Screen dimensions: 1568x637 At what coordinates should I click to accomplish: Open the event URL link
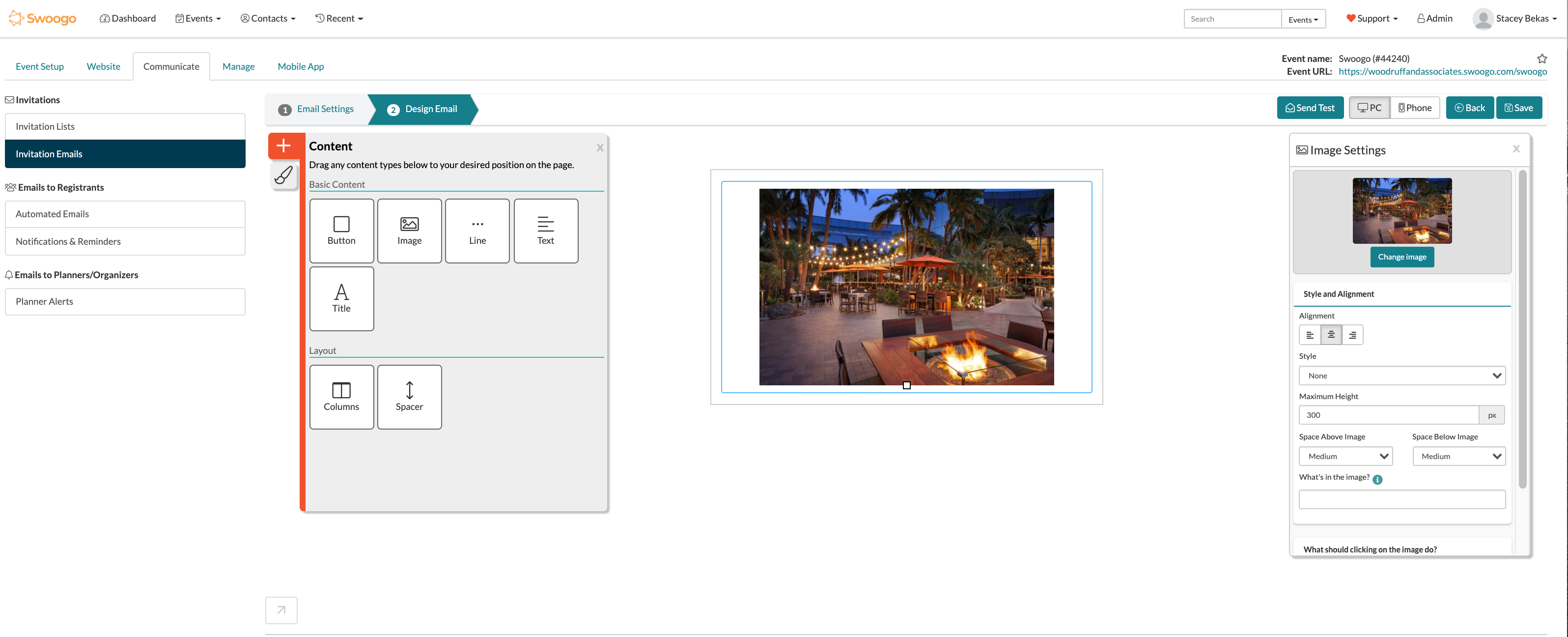click(1443, 71)
